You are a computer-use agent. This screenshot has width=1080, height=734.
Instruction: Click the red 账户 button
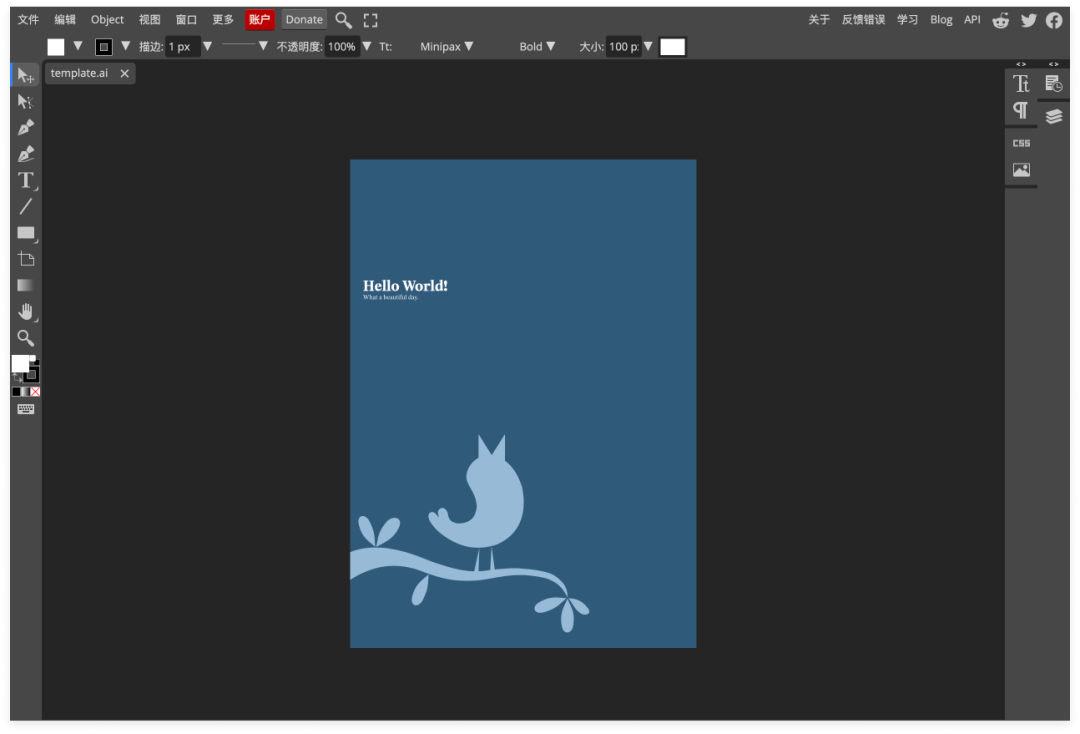pos(259,20)
